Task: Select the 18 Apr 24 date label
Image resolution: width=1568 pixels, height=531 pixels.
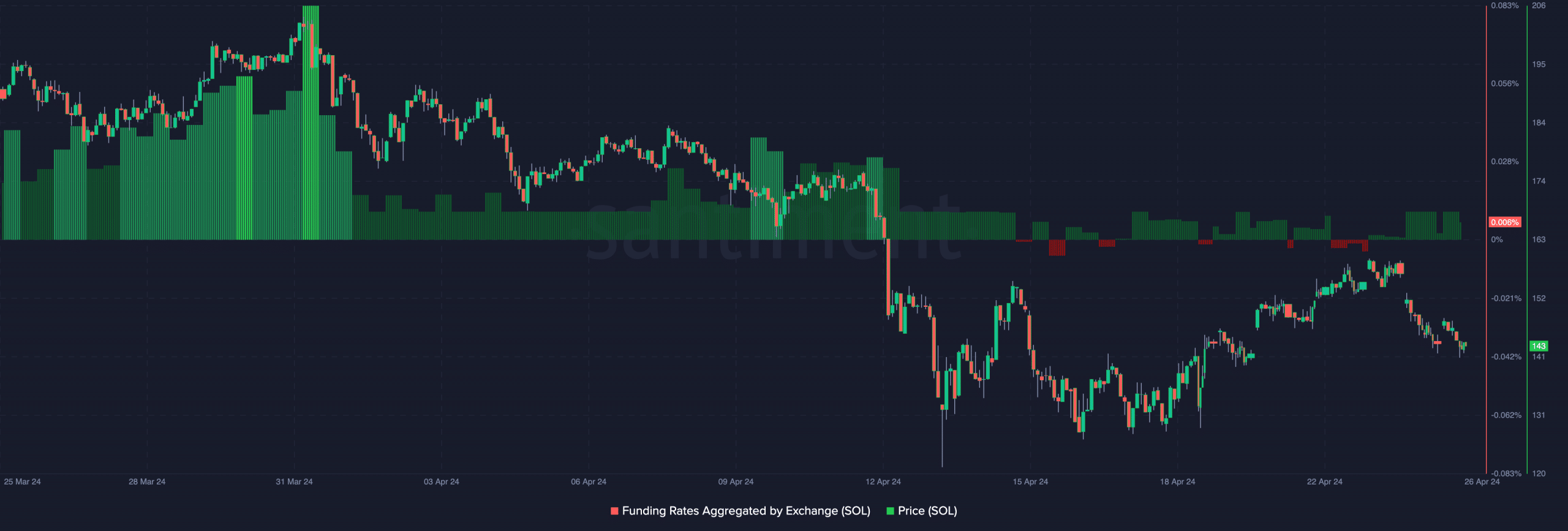Action: (x=1177, y=481)
